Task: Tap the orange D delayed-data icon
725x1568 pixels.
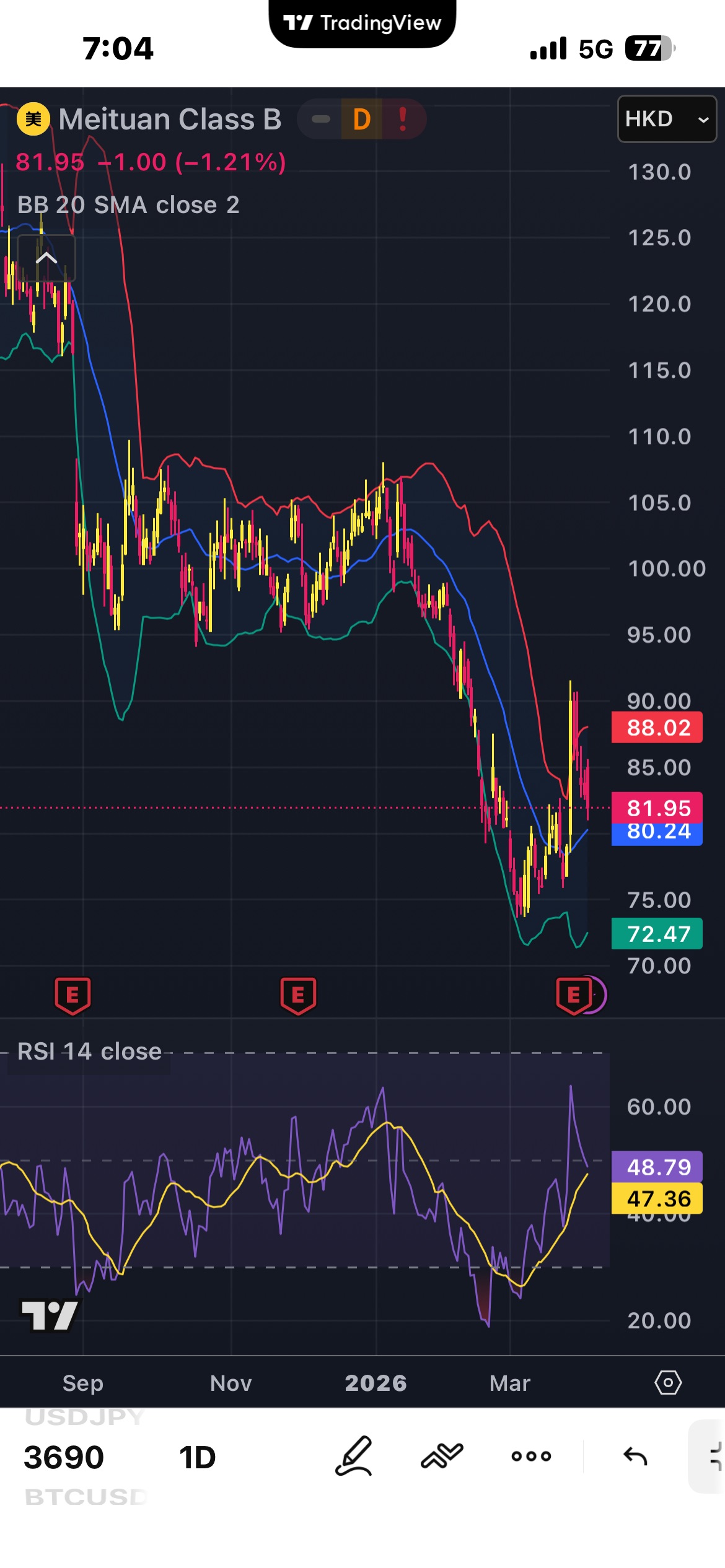Action: pos(362,119)
